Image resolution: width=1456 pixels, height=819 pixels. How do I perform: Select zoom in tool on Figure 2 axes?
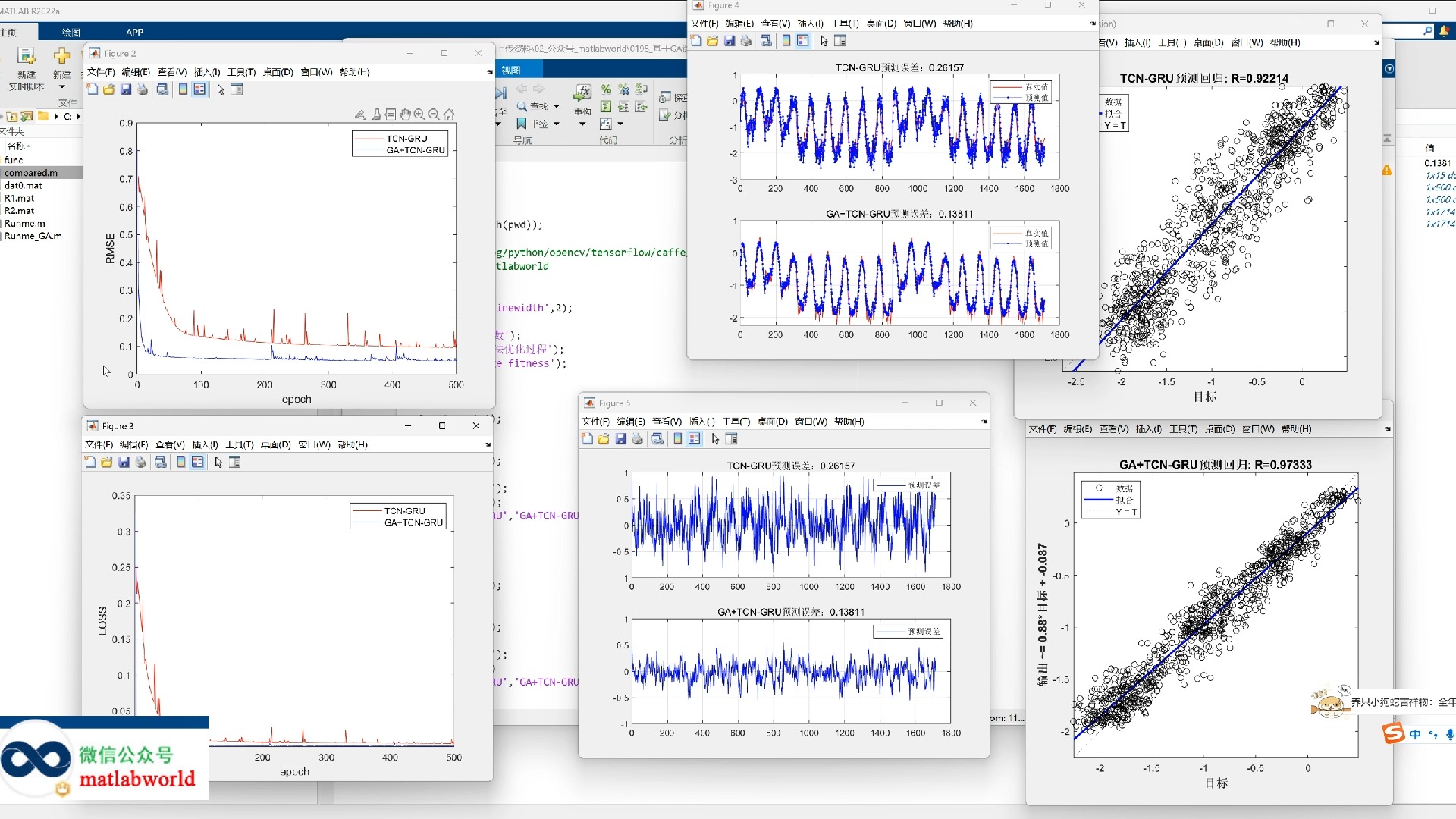click(419, 115)
